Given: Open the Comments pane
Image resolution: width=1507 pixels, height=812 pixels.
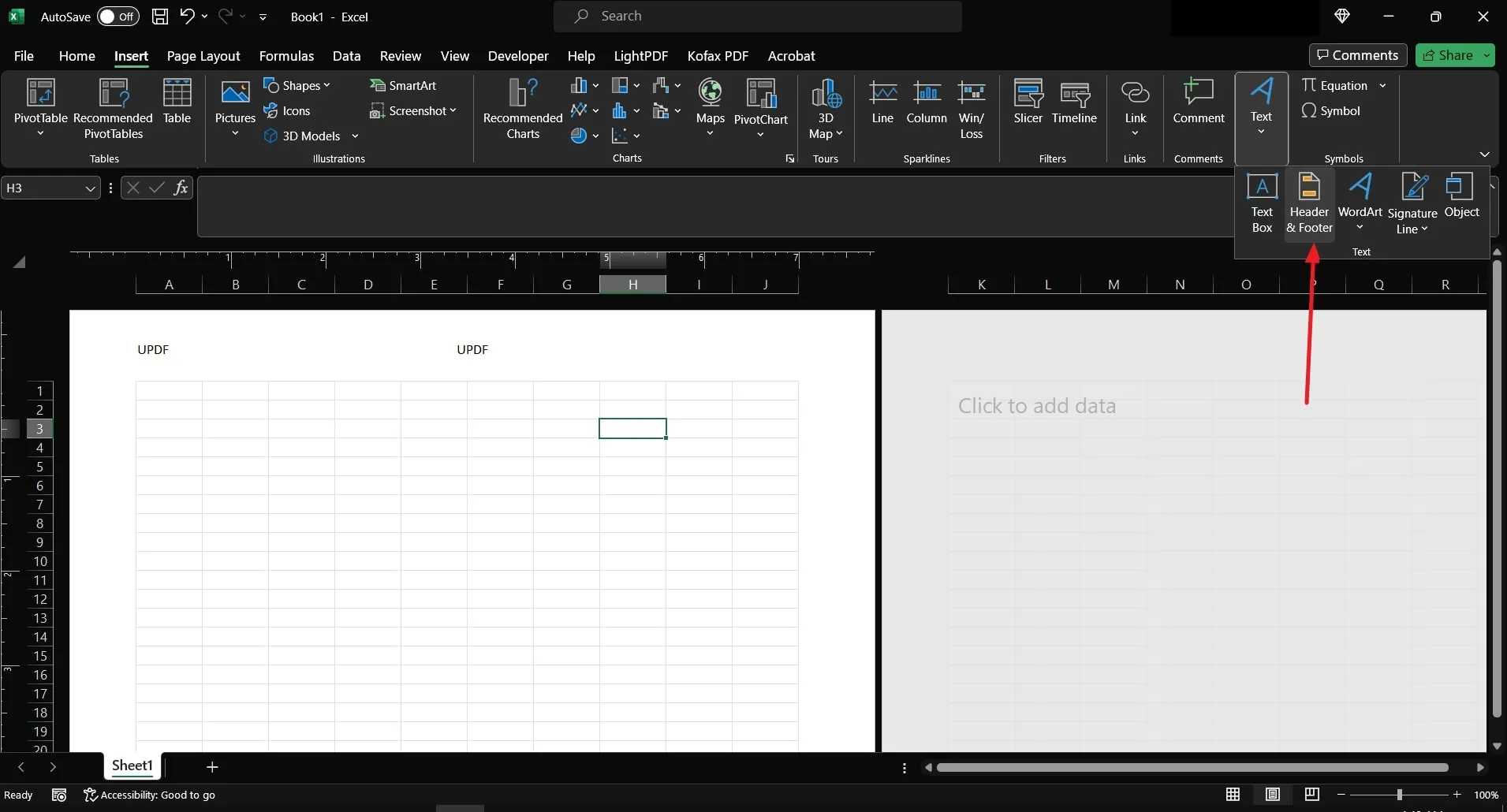Looking at the screenshot, I should 1357,55.
